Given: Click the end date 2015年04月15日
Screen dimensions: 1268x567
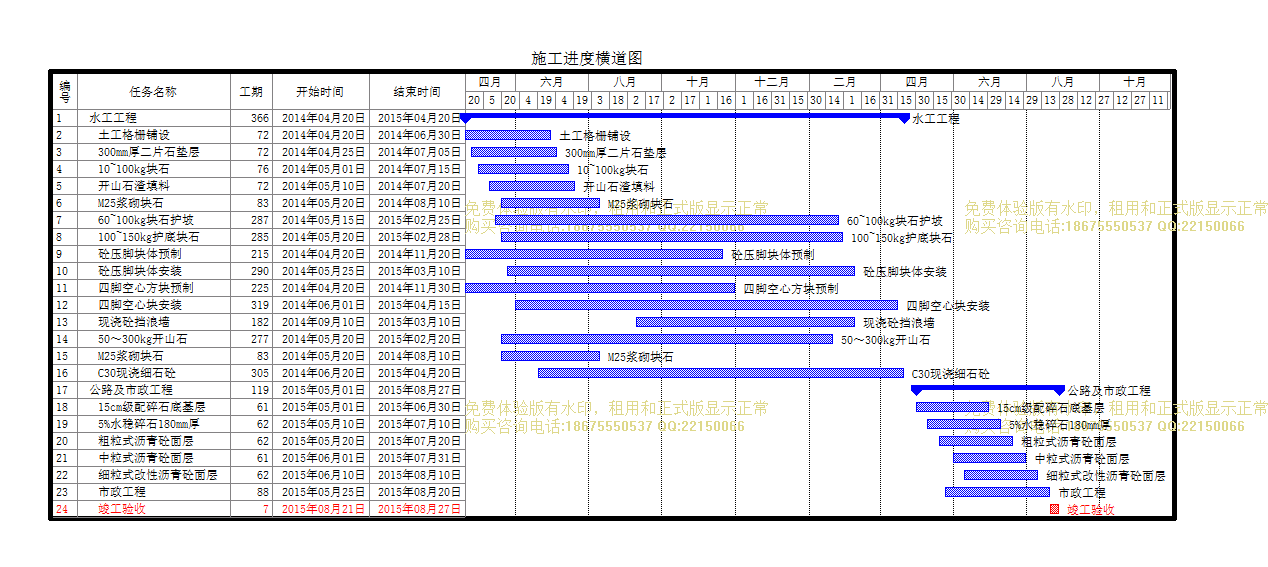Looking at the screenshot, I should pos(417,305).
